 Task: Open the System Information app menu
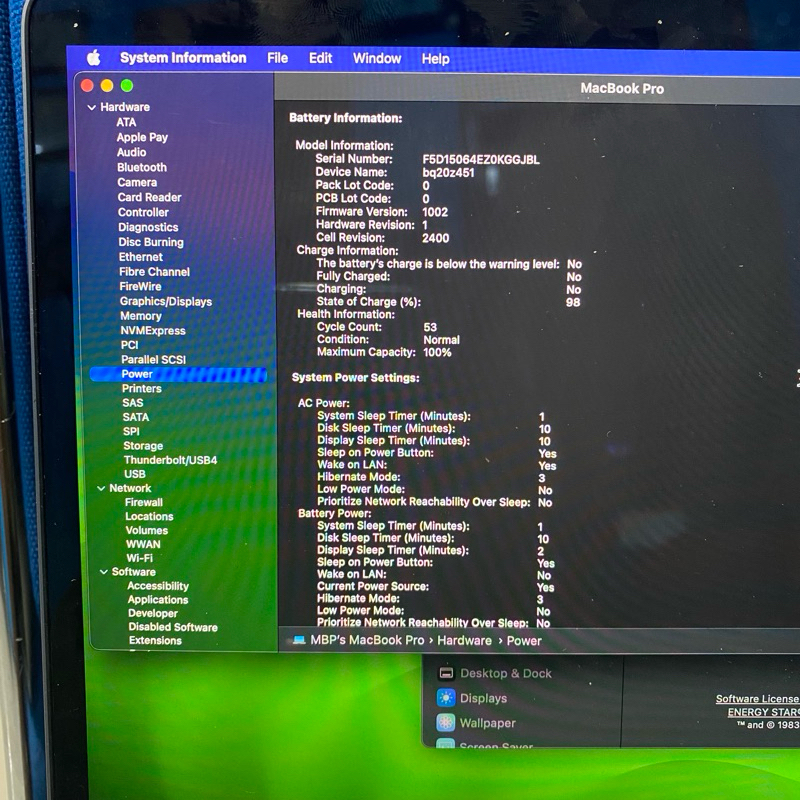click(183, 58)
